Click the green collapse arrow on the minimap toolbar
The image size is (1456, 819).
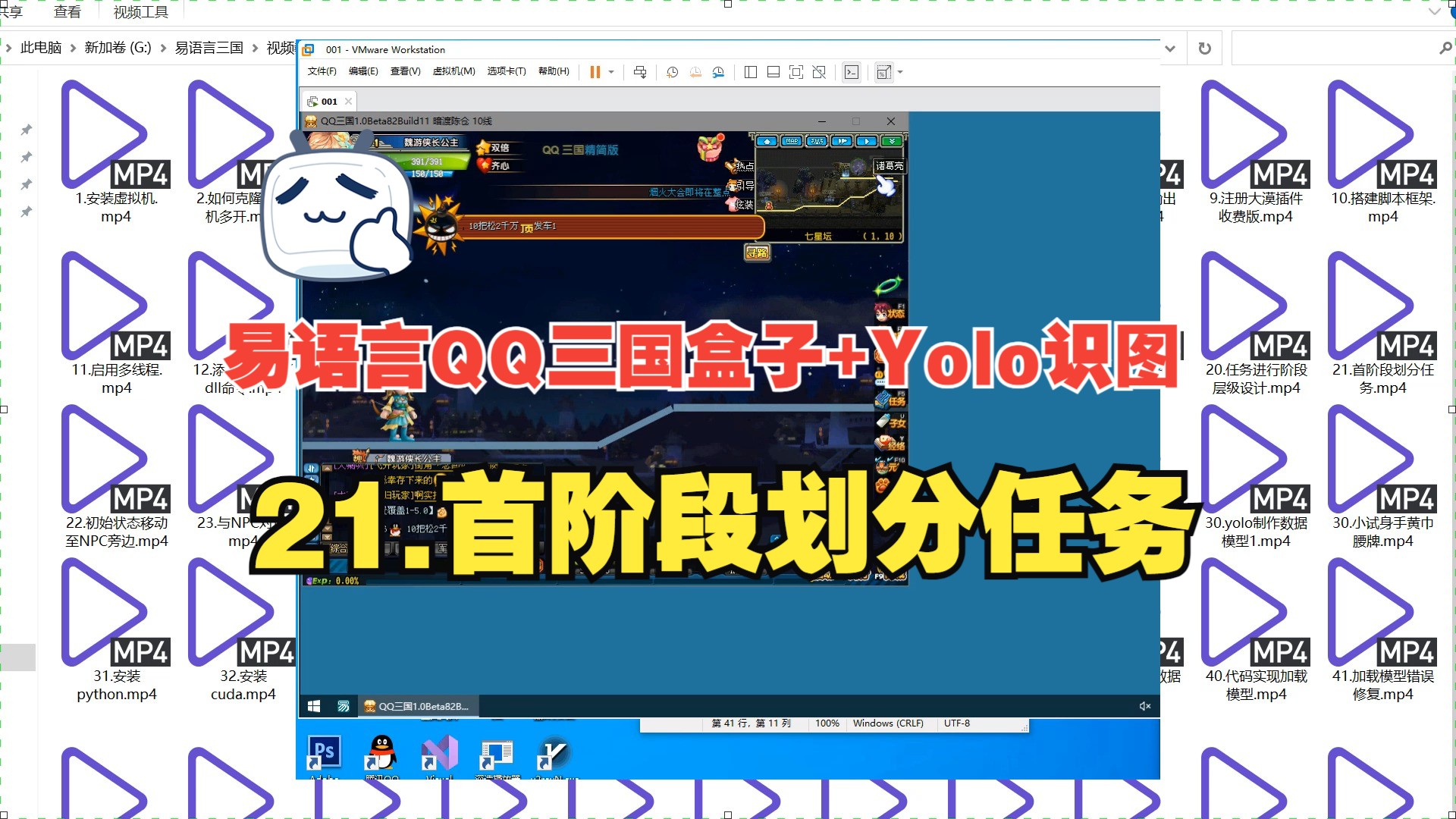click(892, 141)
